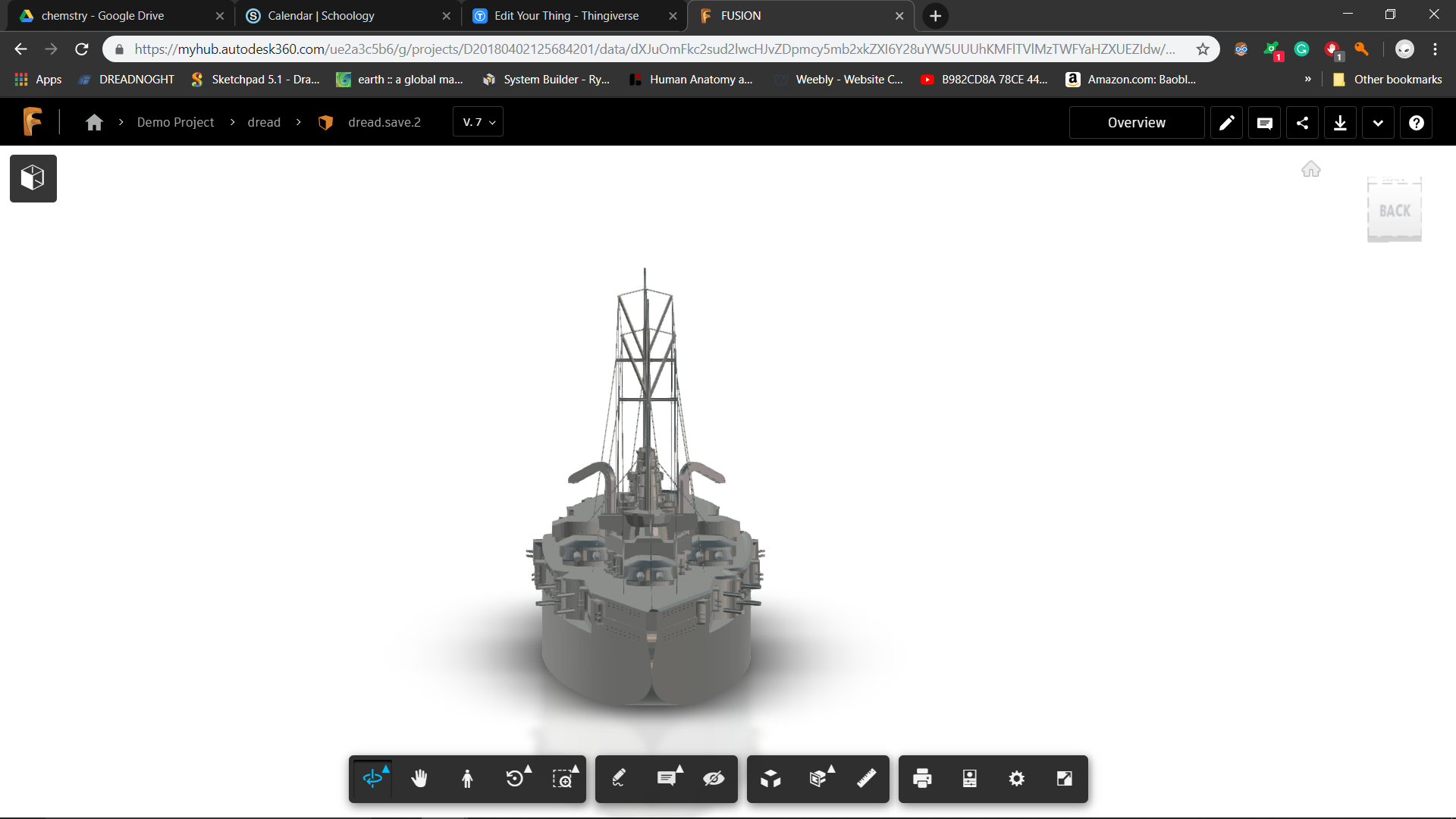Select the Pan hand tool
1456x819 pixels.
(419, 779)
